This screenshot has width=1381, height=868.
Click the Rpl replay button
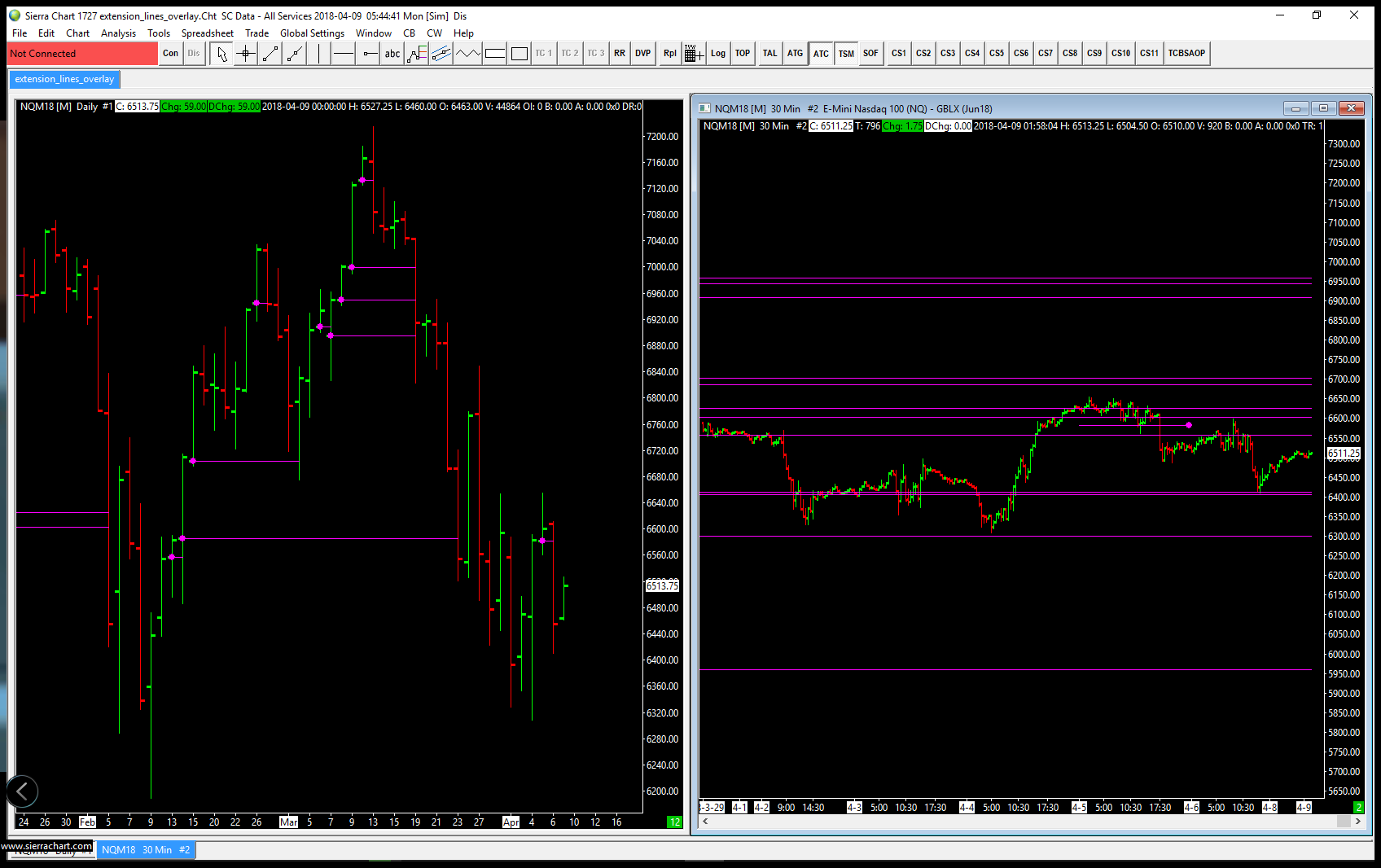pos(669,54)
